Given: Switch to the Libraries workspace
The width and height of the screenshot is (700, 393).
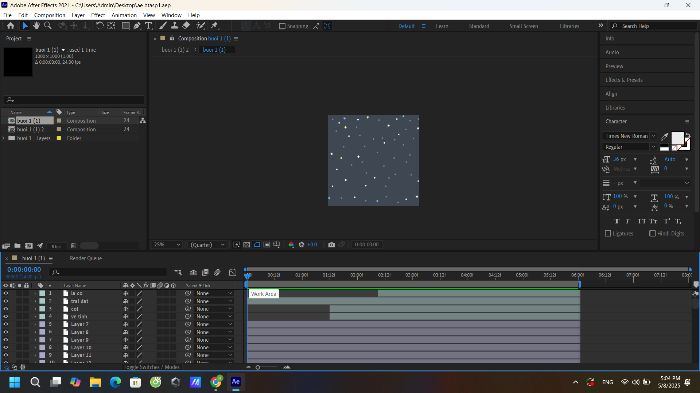Looking at the screenshot, I should (570, 26).
